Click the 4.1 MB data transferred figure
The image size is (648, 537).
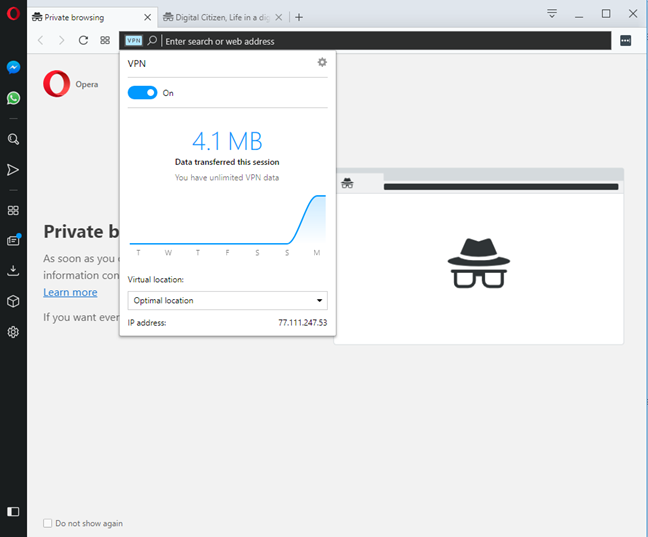click(x=227, y=141)
